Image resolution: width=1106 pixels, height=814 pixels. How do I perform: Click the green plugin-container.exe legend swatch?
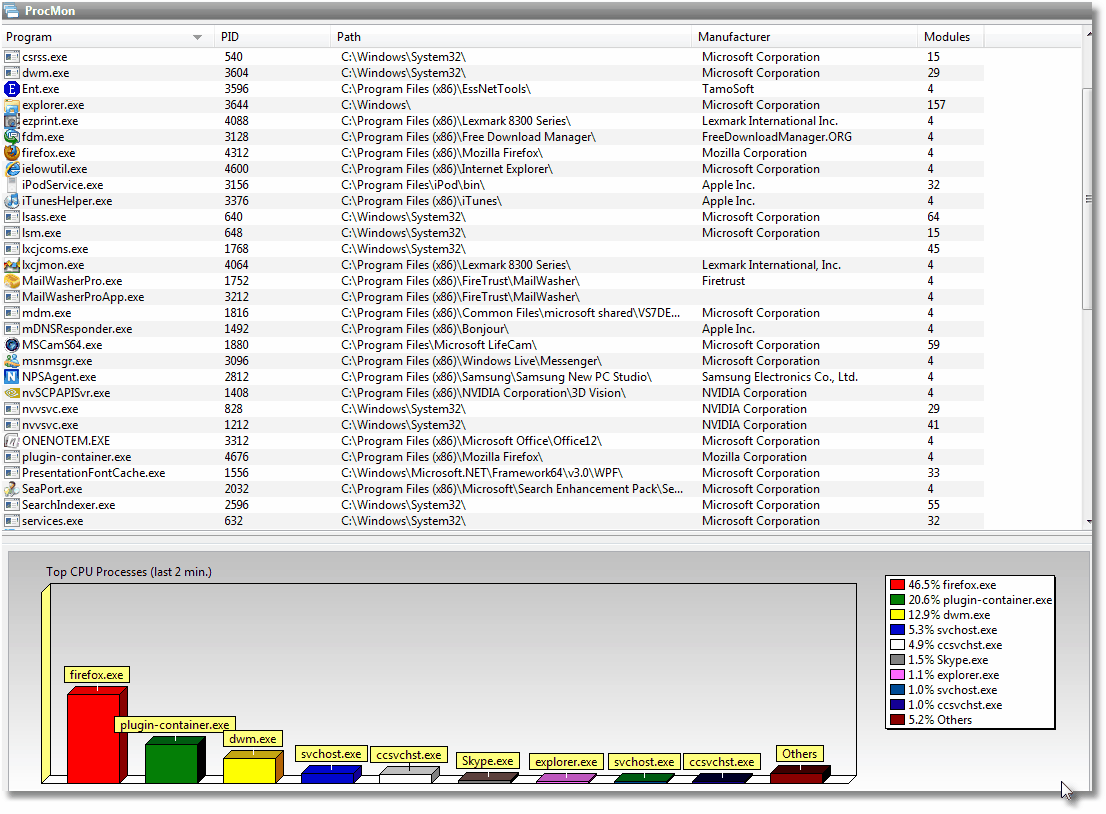[x=897, y=600]
